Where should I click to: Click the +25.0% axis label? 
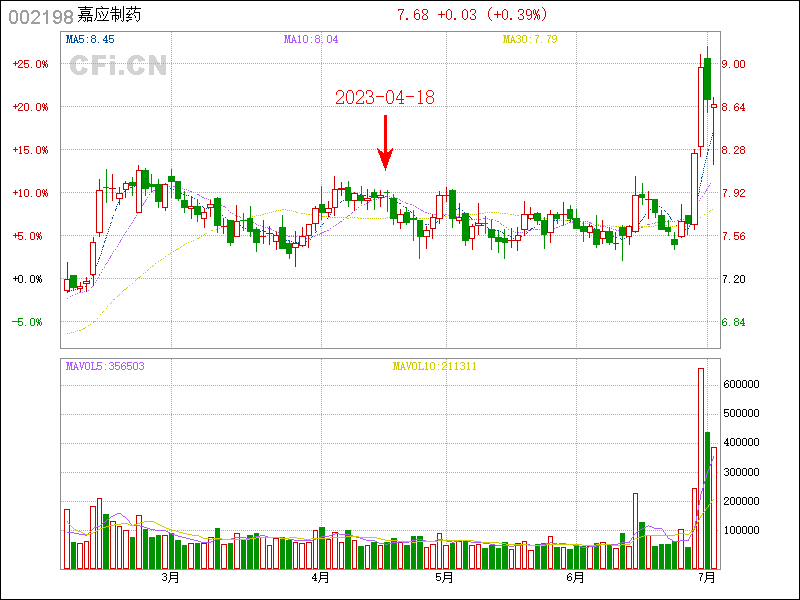coord(31,64)
